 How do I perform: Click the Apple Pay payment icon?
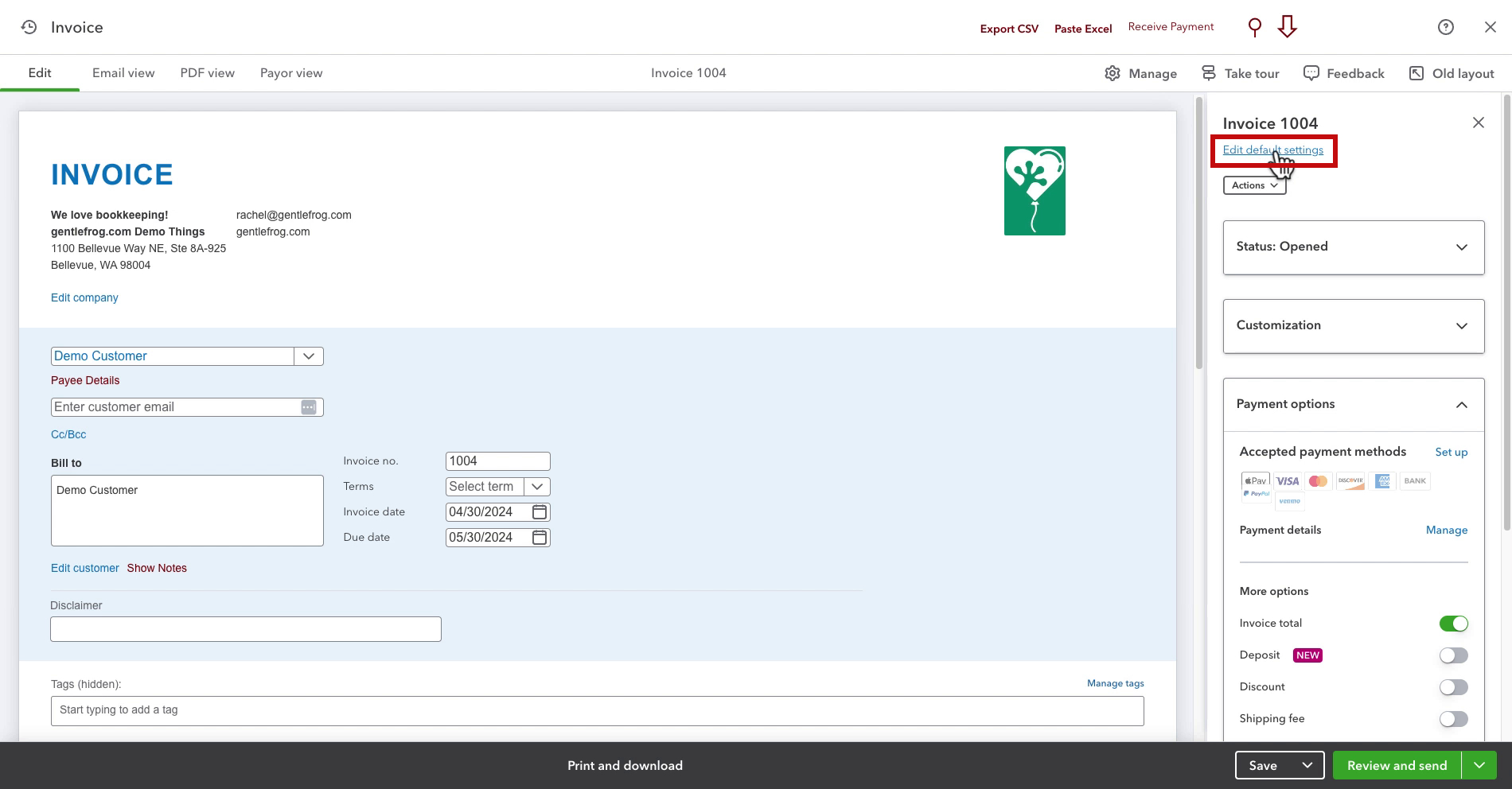[1256, 480]
